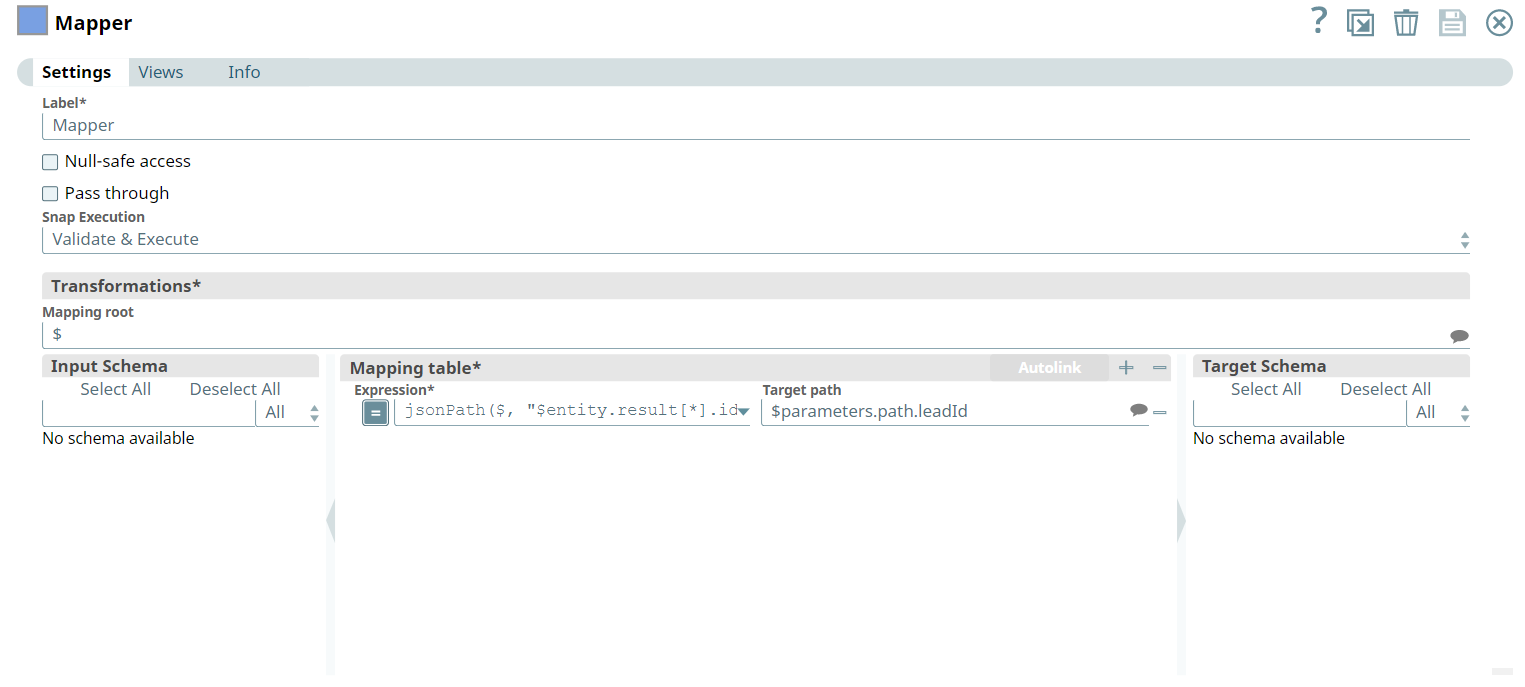Click Deselect All in Input Schema

click(235, 389)
